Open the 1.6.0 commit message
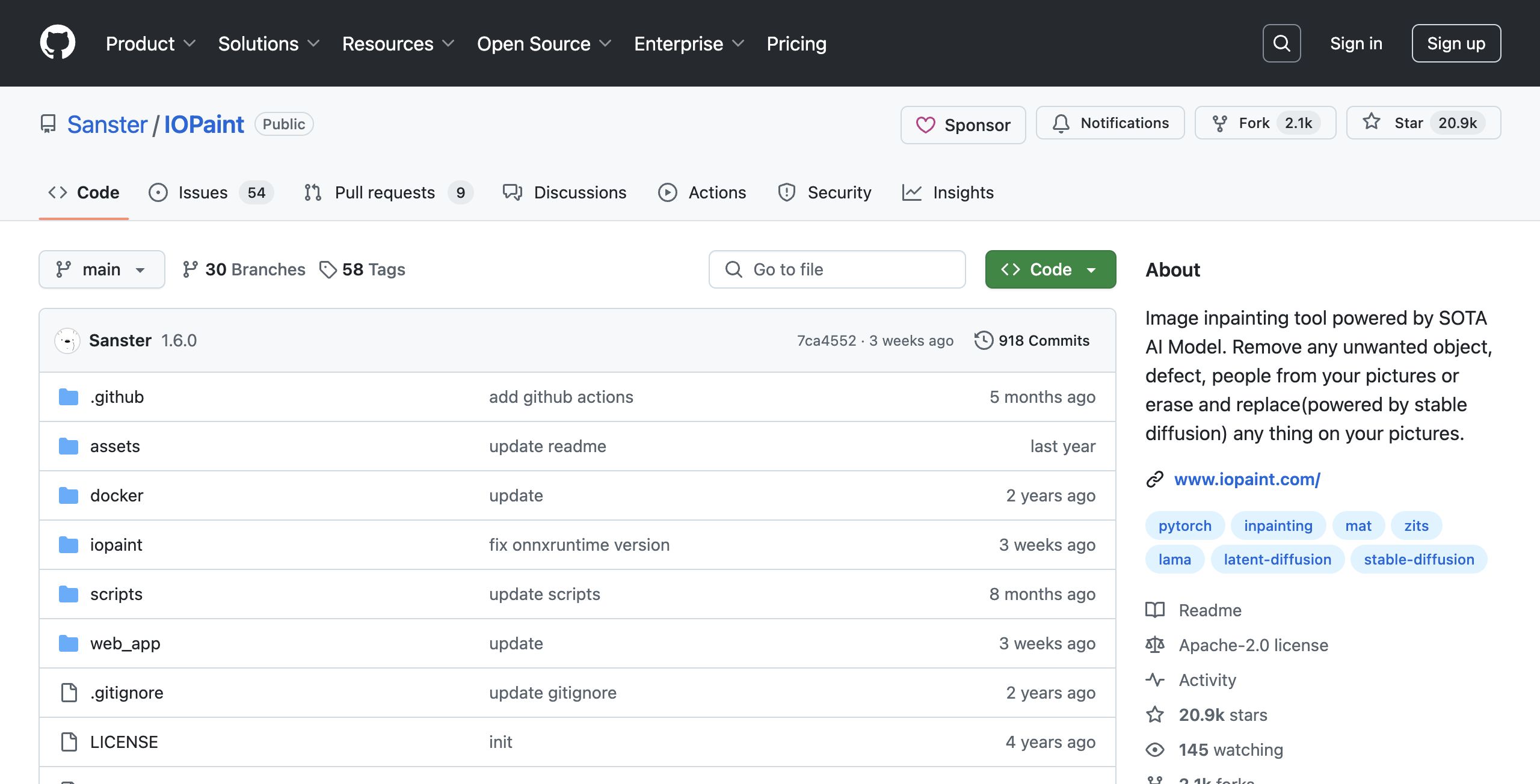 click(x=179, y=340)
